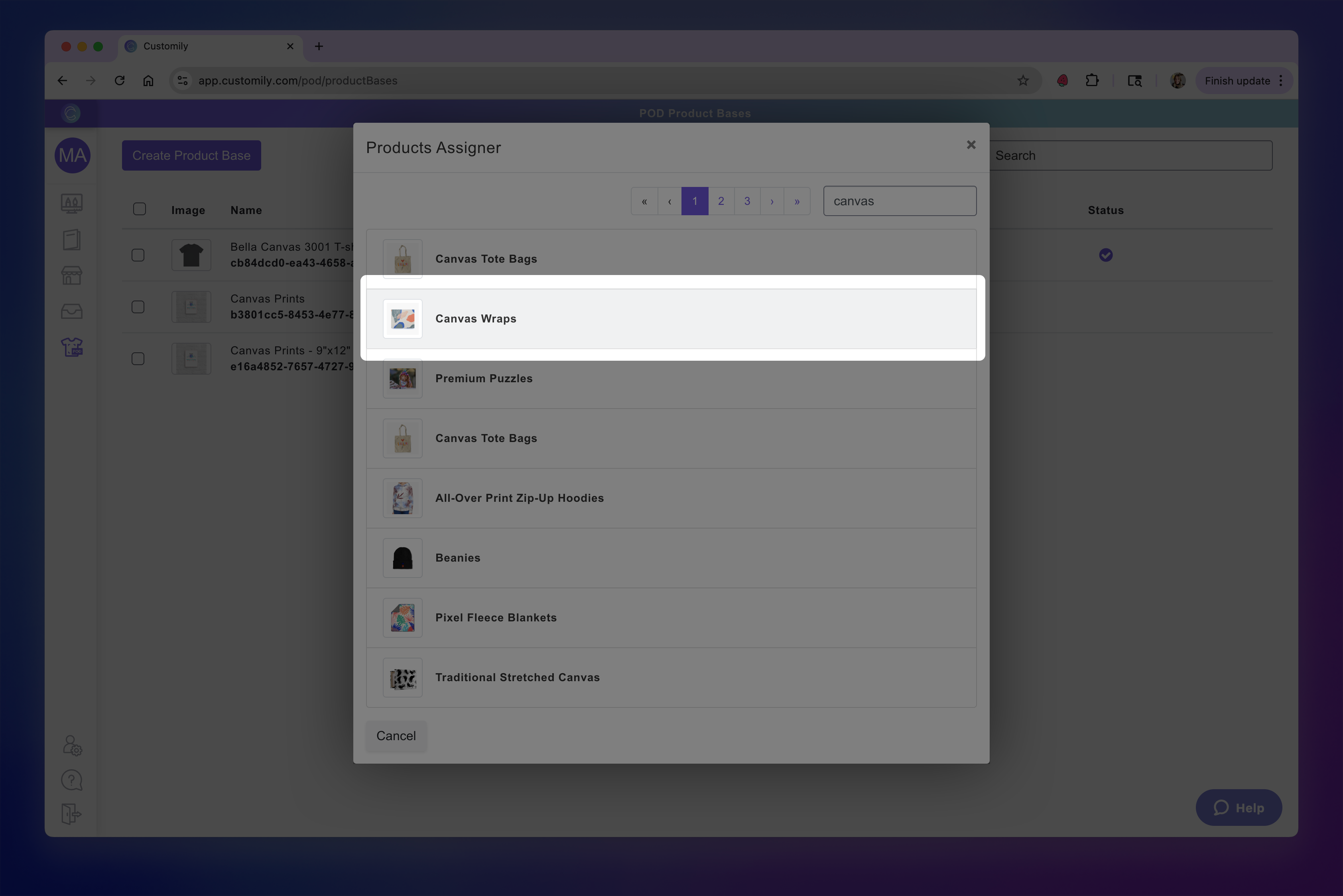Go to the first page of results
The width and height of the screenshot is (1343, 896).
click(x=644, y=201)
